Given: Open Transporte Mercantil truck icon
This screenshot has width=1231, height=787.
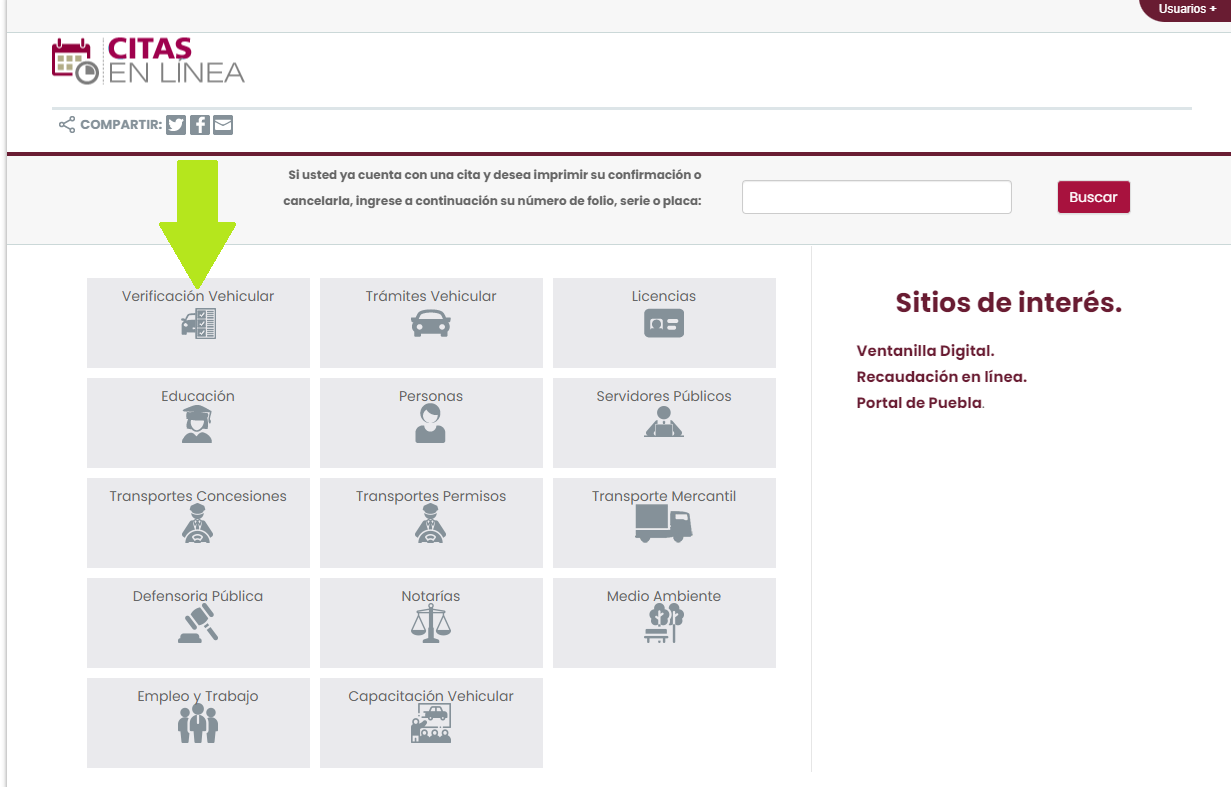Looking at the screenshot, I should (664, 523).
